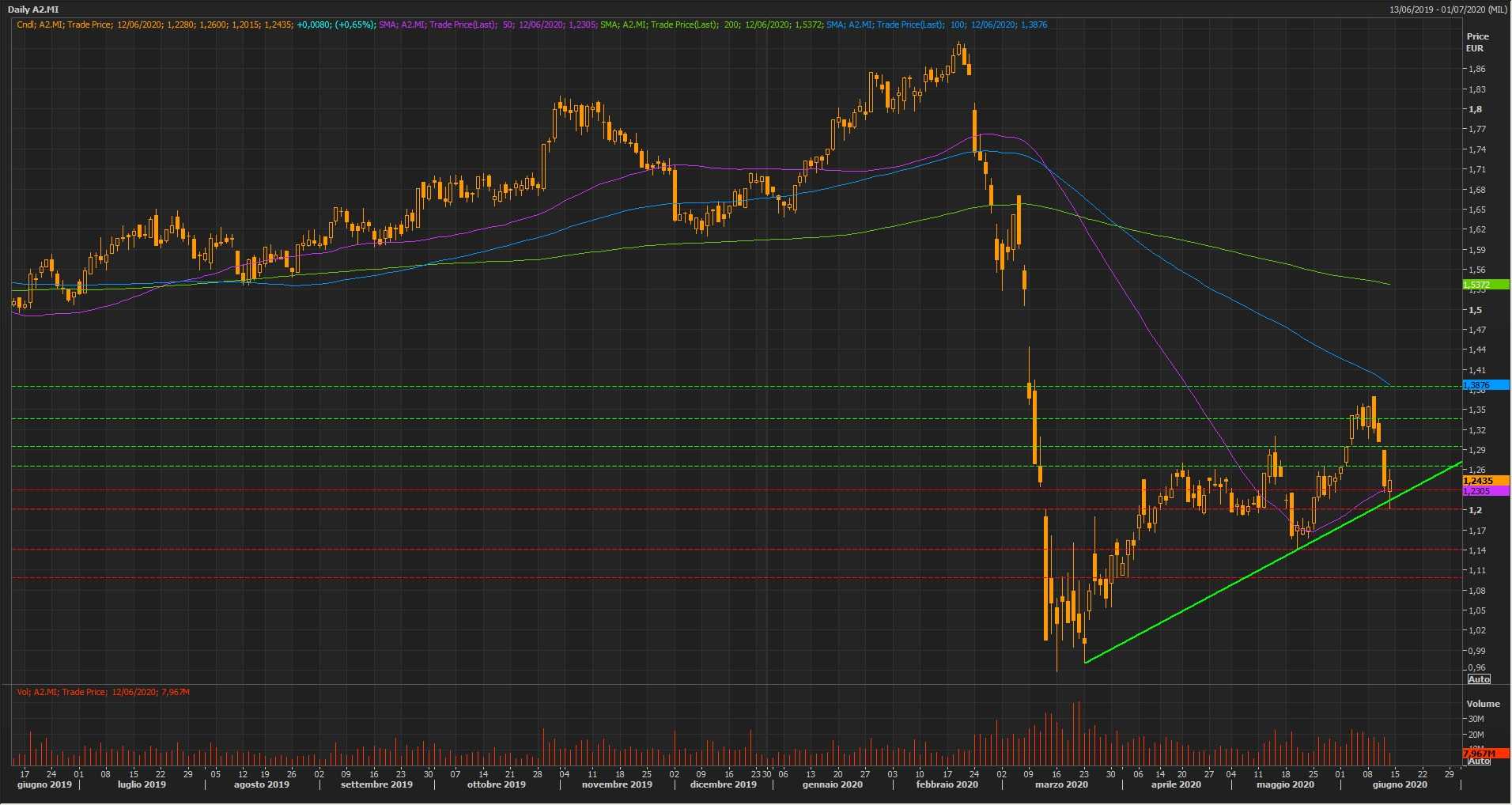This screenshot has height=805, width=1512.
Task: Click the Daily A2.MI chart title
Action: [32, 9]
